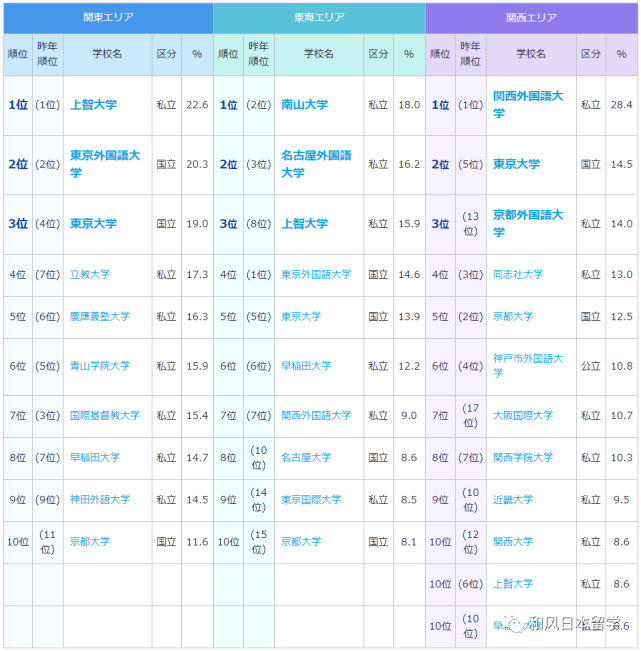Click 東京外国語大学 ranked 4位 in 東海エリア
The width and height of the screenshot is (641, 651).
(x=316, y=274)
